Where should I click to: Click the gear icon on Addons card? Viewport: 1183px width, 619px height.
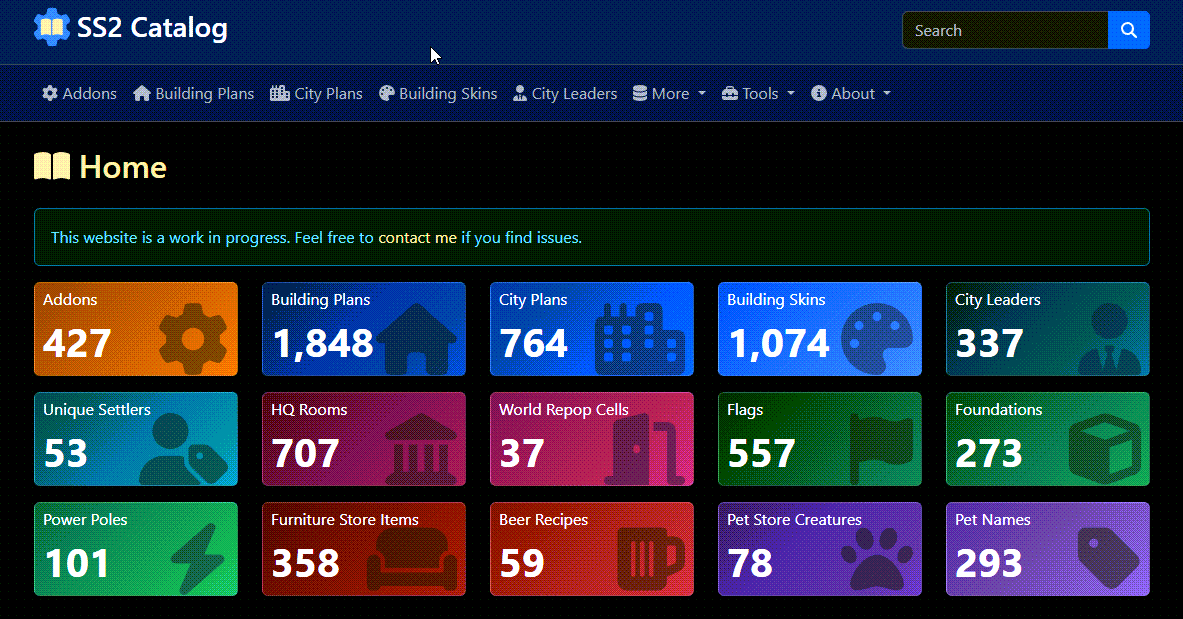click(193, 339)
